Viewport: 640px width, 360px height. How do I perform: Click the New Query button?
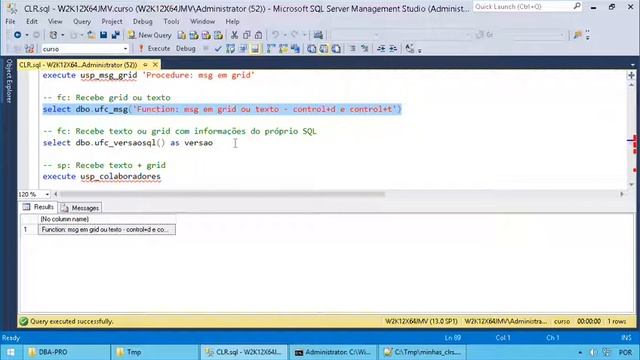[x=149, y=35]
